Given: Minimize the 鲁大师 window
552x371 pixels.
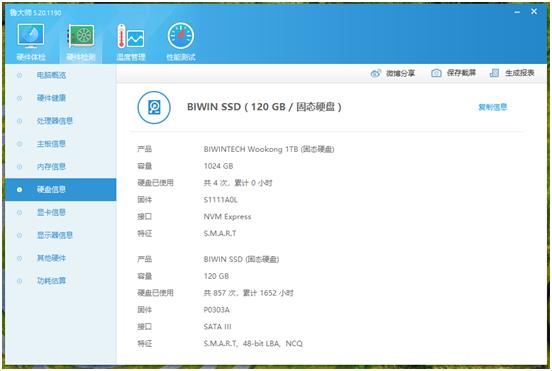Looking at the screenshot, I should click(517, 12).
